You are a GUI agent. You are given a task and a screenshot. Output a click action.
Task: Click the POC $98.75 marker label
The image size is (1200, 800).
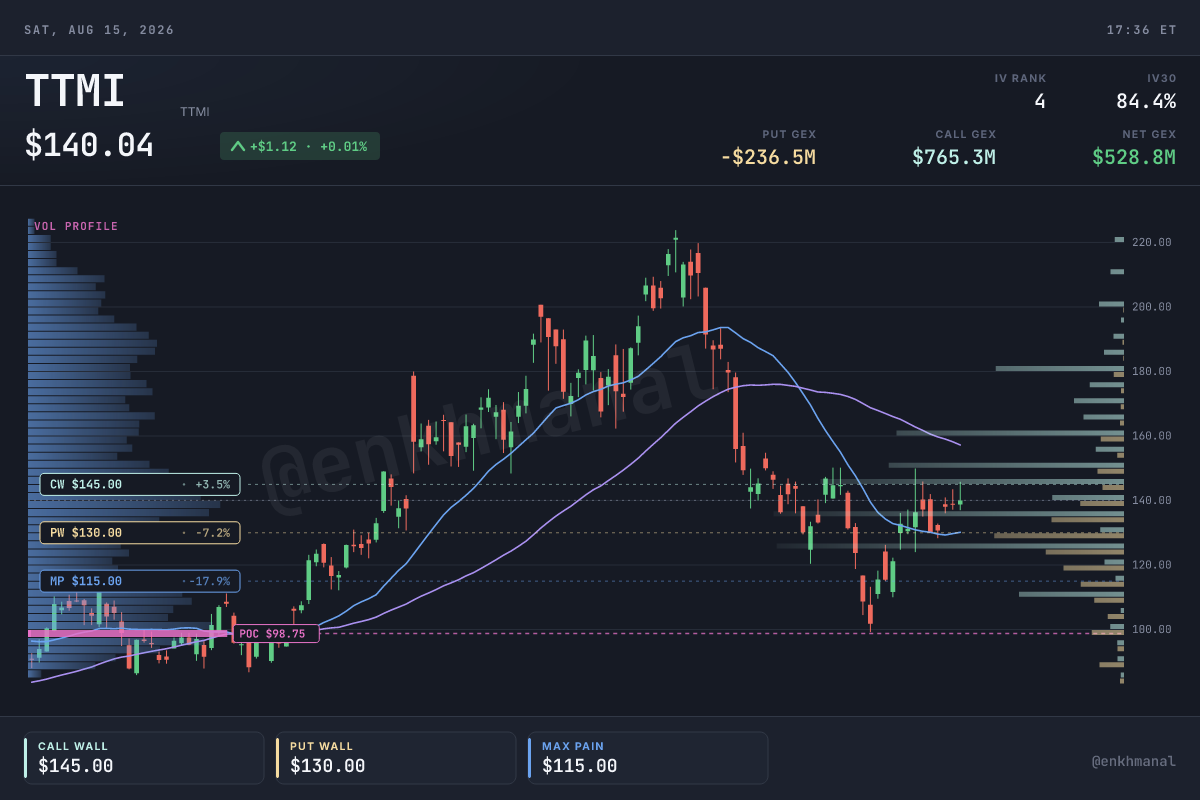(x=276, y=633)
